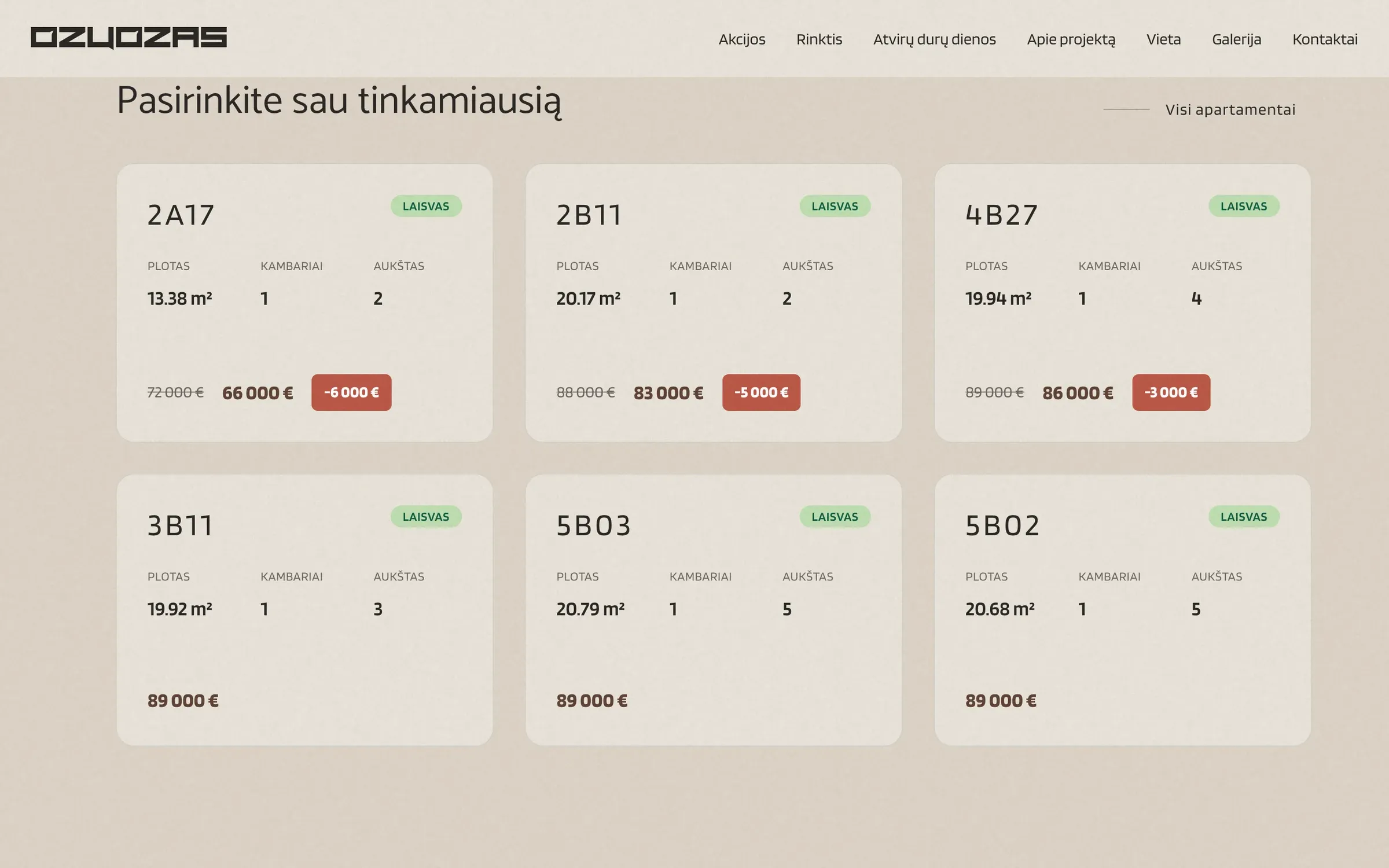Open apartment card 2B11
Screen dimensions: 1389x868
[714, 303]
